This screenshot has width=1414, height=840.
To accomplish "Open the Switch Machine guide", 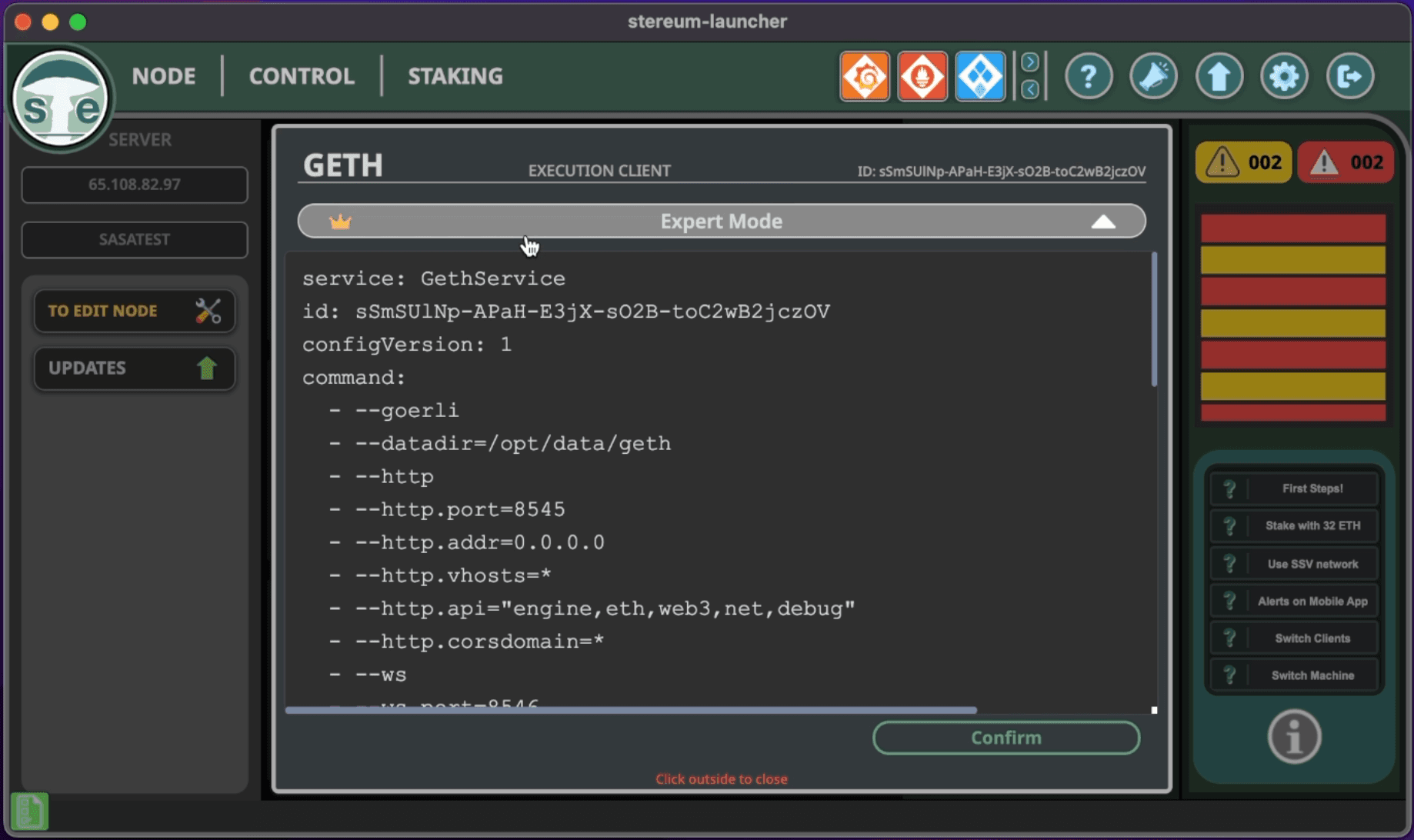I will pyautogui.click(x=1294, y=675).
